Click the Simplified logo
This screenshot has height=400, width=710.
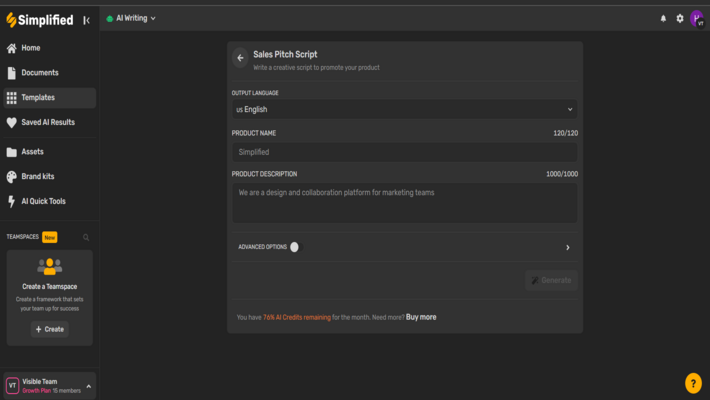click(40, 20)
